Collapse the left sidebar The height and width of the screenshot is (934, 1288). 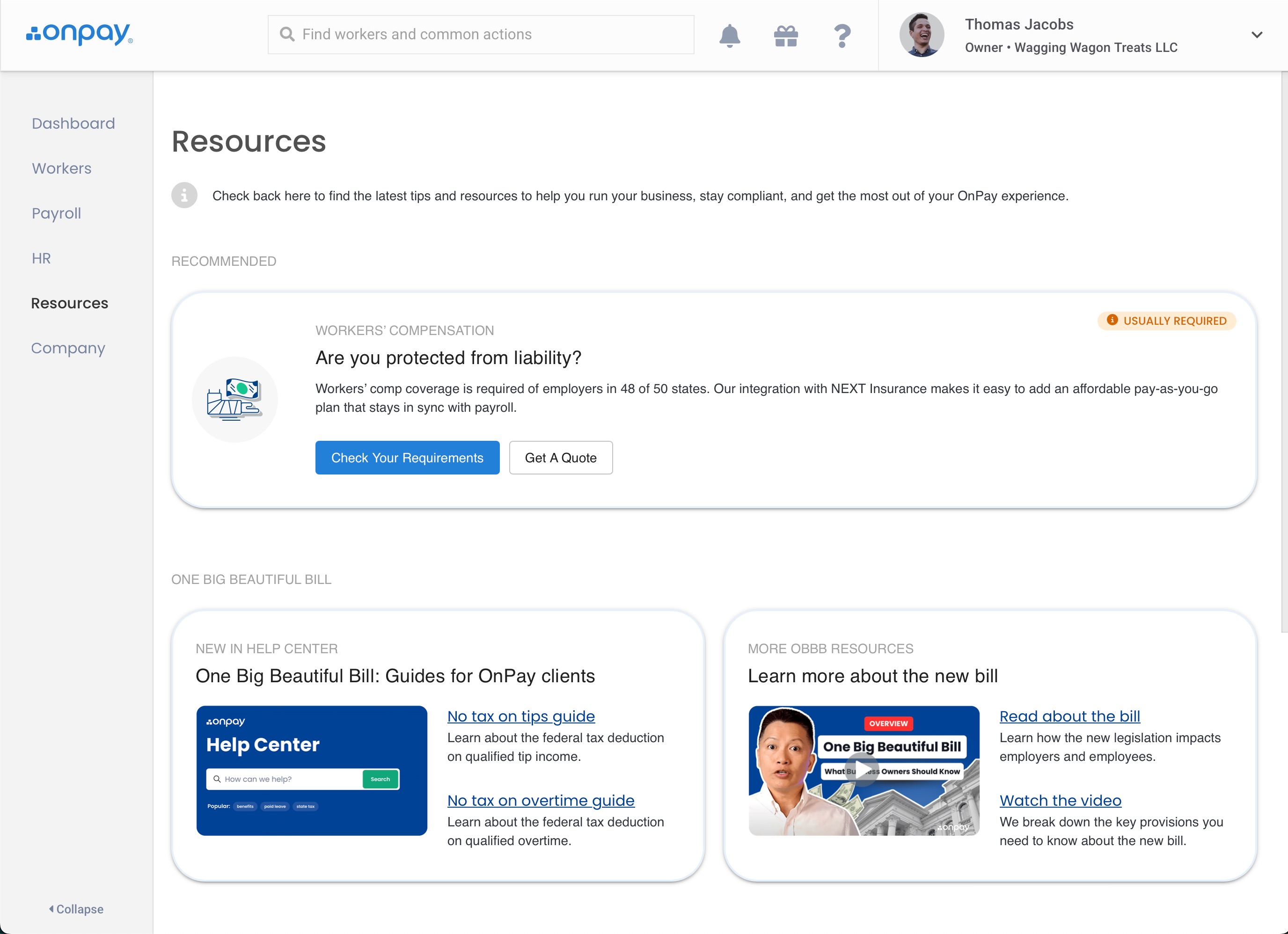76,909
